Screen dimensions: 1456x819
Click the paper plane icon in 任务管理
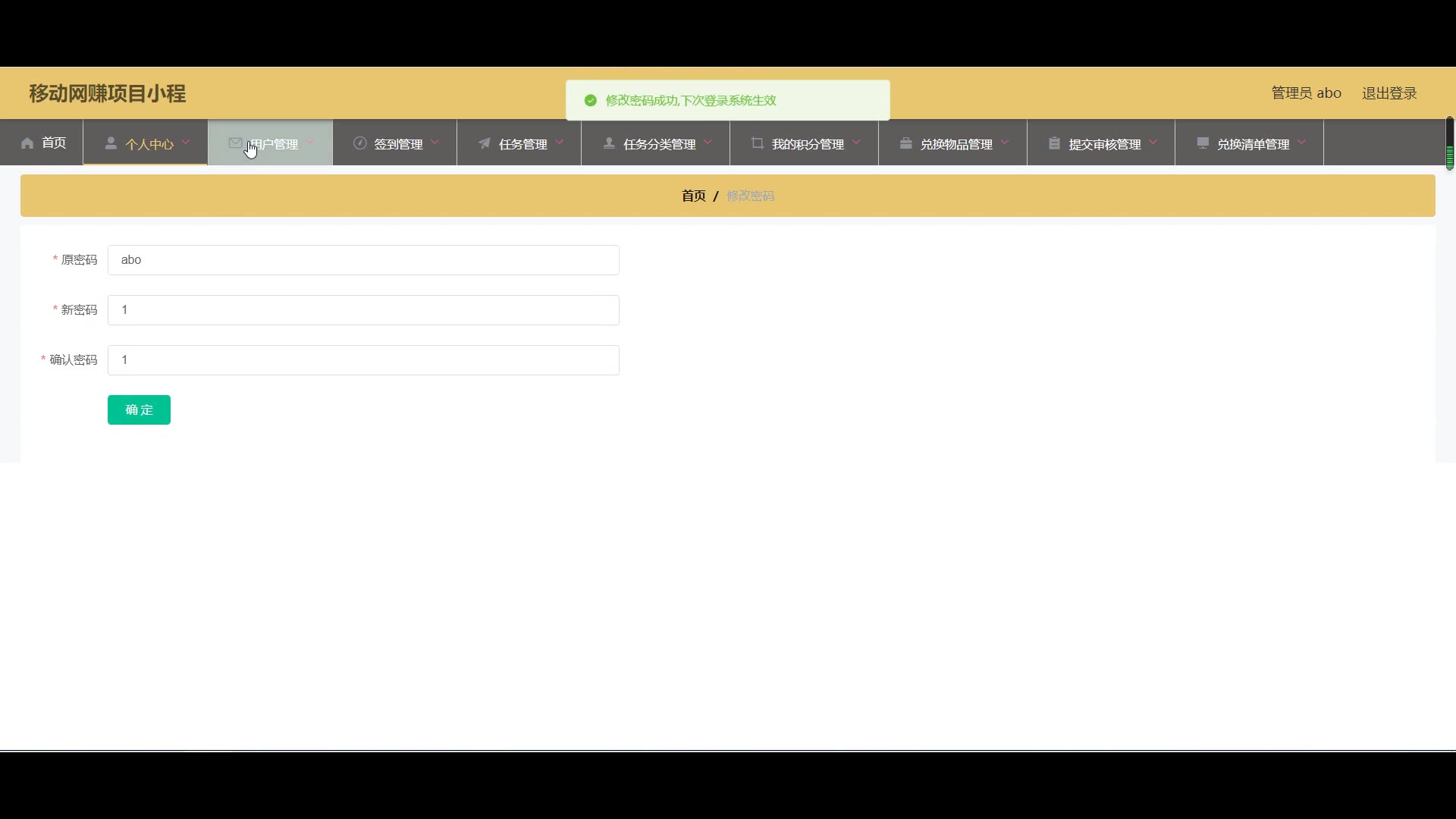coord(485,143)
